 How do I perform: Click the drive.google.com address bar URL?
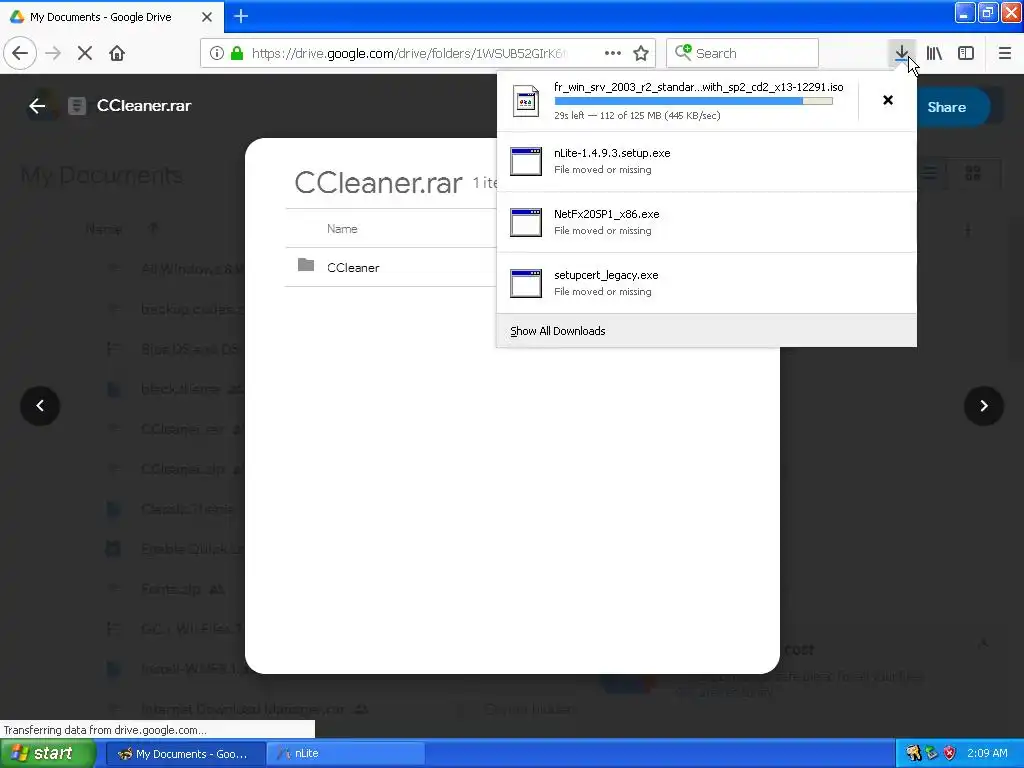pos(408,53)
